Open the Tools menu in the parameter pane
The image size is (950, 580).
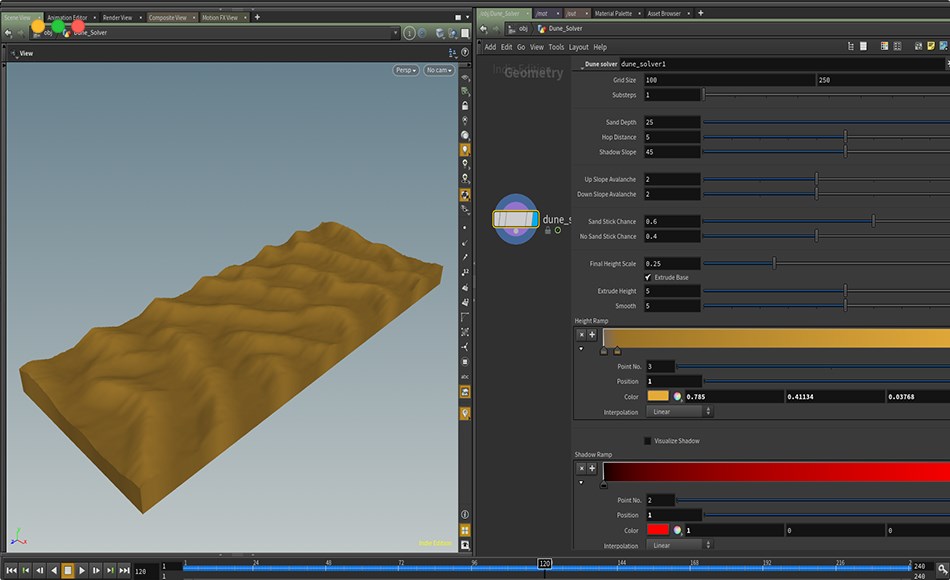tap(557, 47)
